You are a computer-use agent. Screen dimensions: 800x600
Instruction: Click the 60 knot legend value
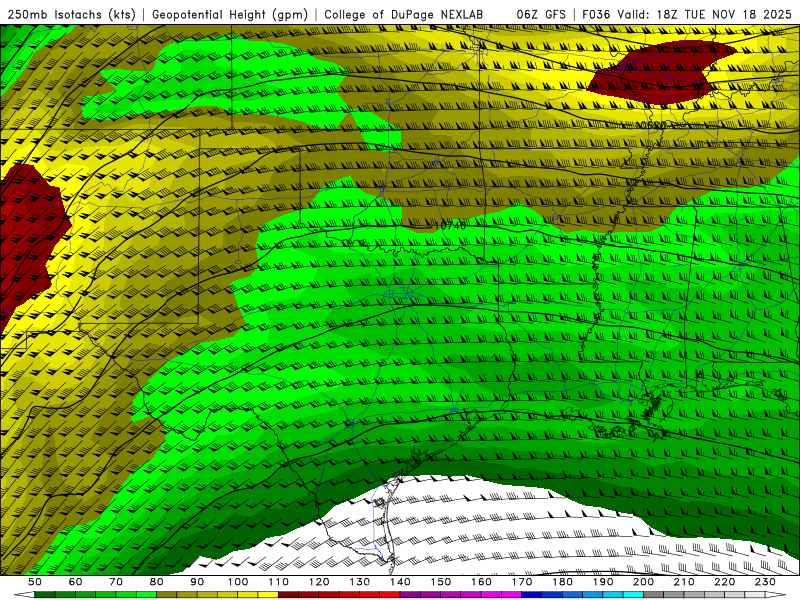(76, 582)
